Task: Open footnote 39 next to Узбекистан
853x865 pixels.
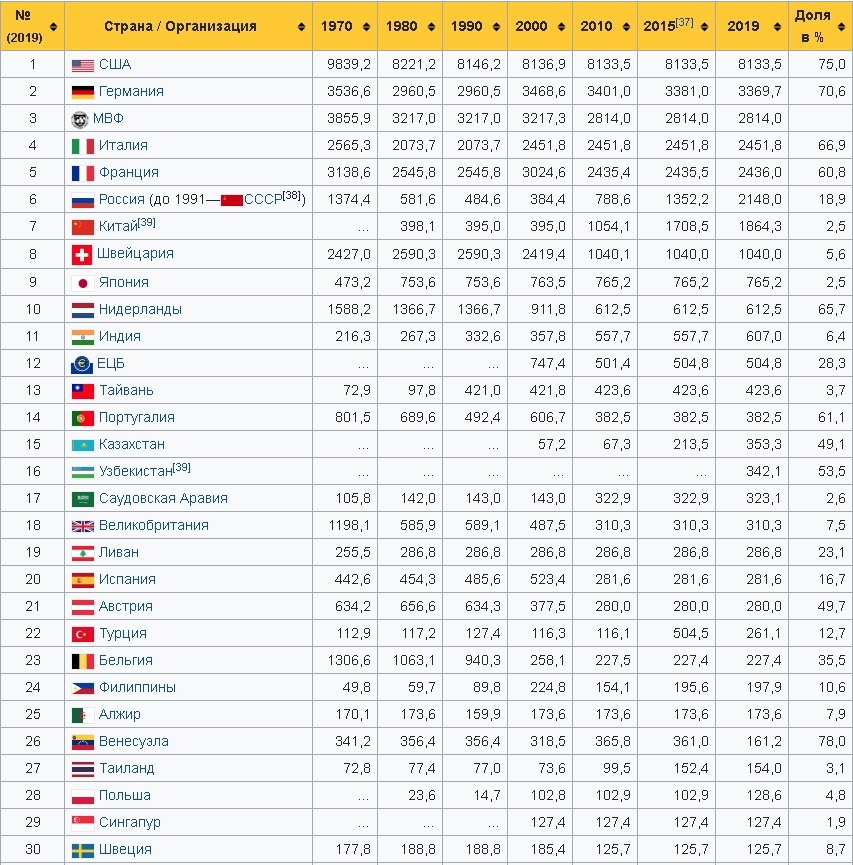Action: (x=181, y=466)
